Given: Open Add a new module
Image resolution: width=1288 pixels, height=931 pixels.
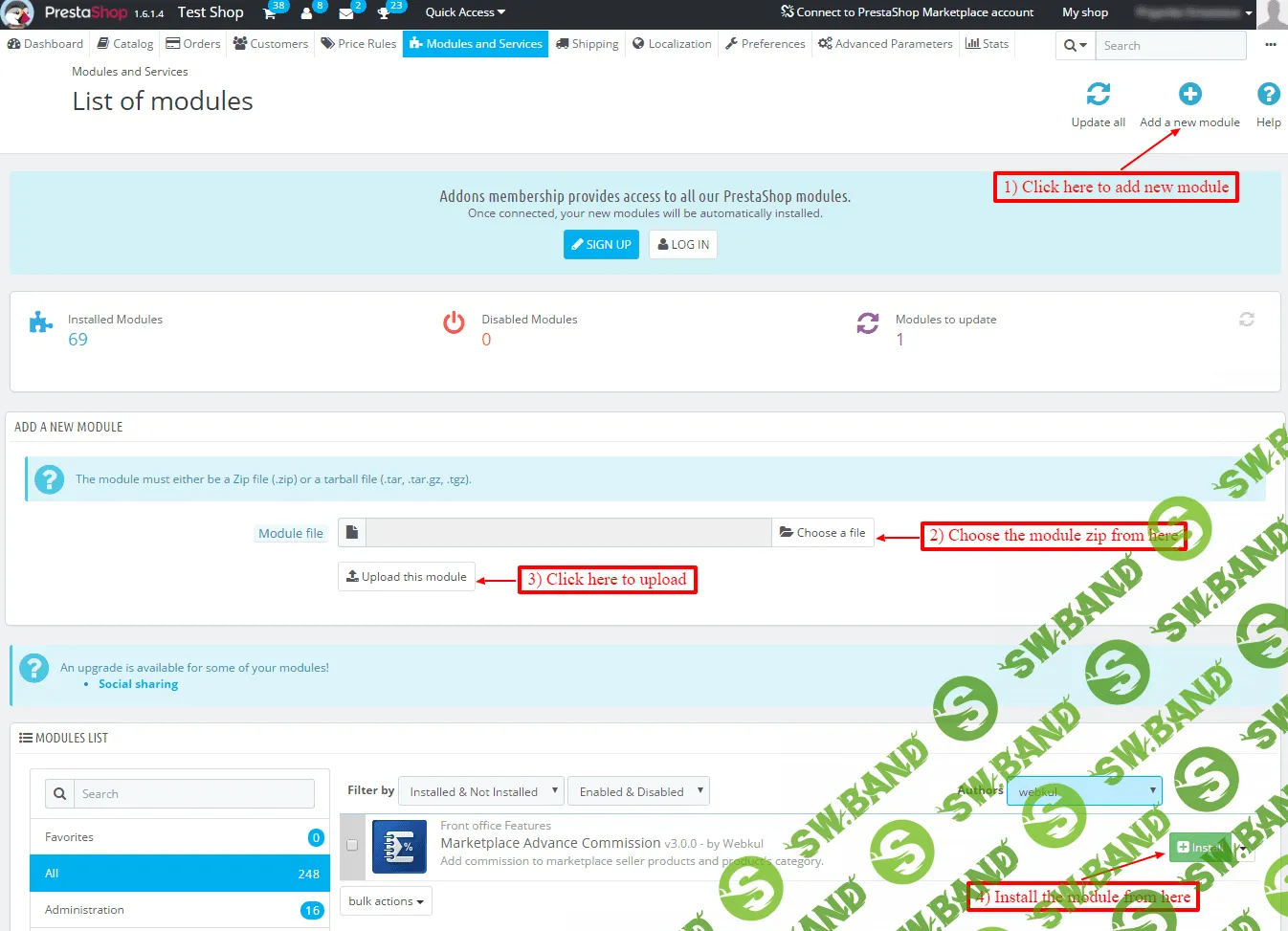Looking at the screenshot, I should [x=1189, y=94].
